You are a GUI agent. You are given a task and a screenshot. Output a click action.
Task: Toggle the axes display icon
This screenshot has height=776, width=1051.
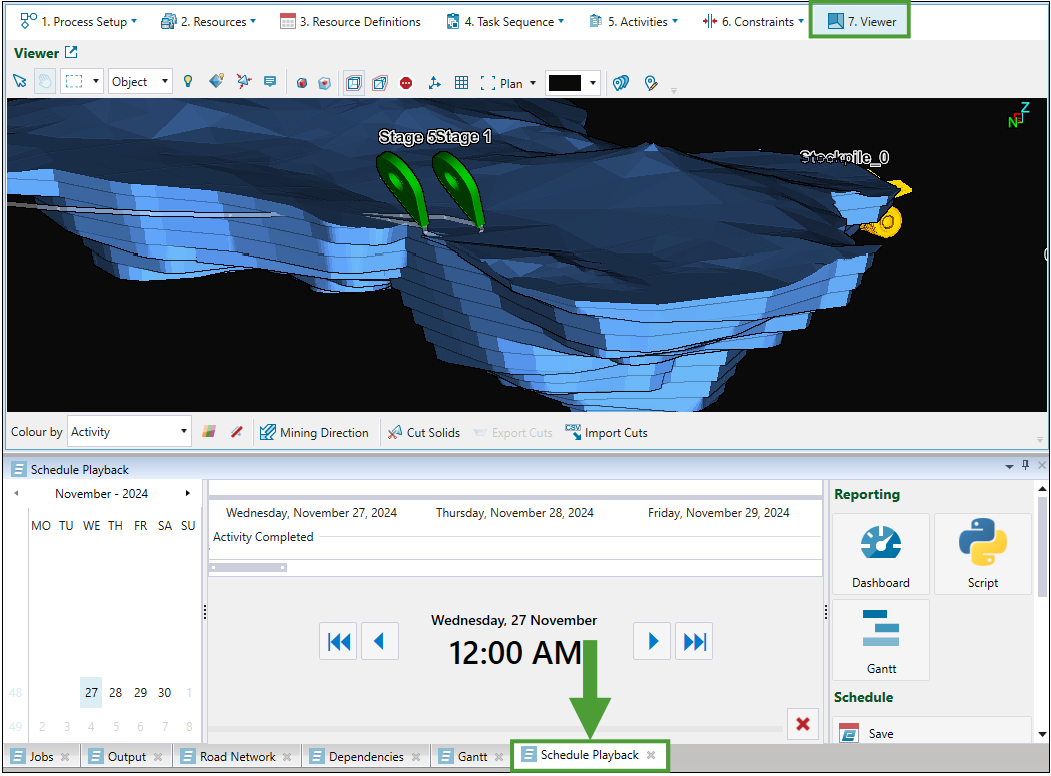coord(434,83)
